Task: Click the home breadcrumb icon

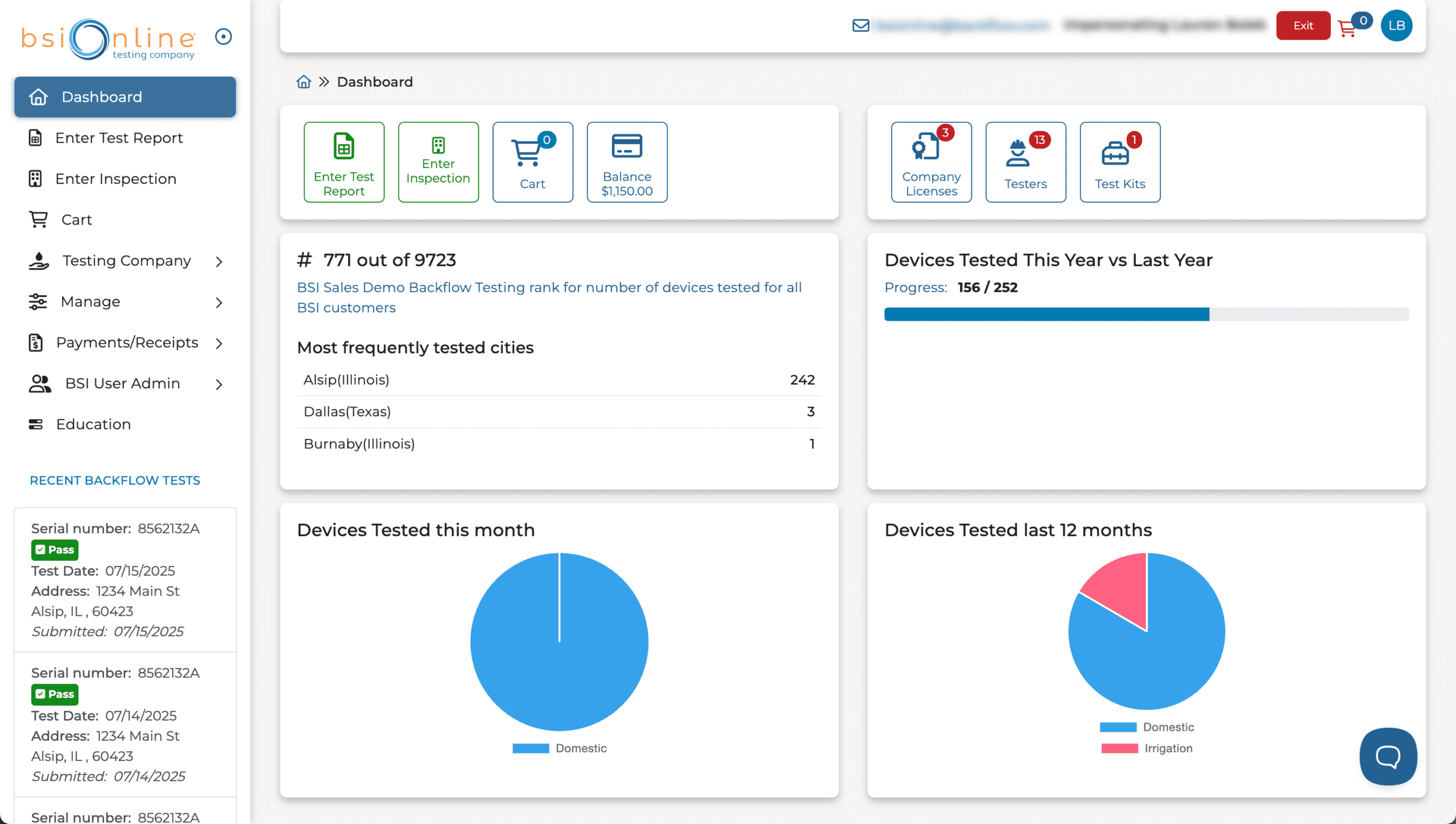Action: point(304,82)
